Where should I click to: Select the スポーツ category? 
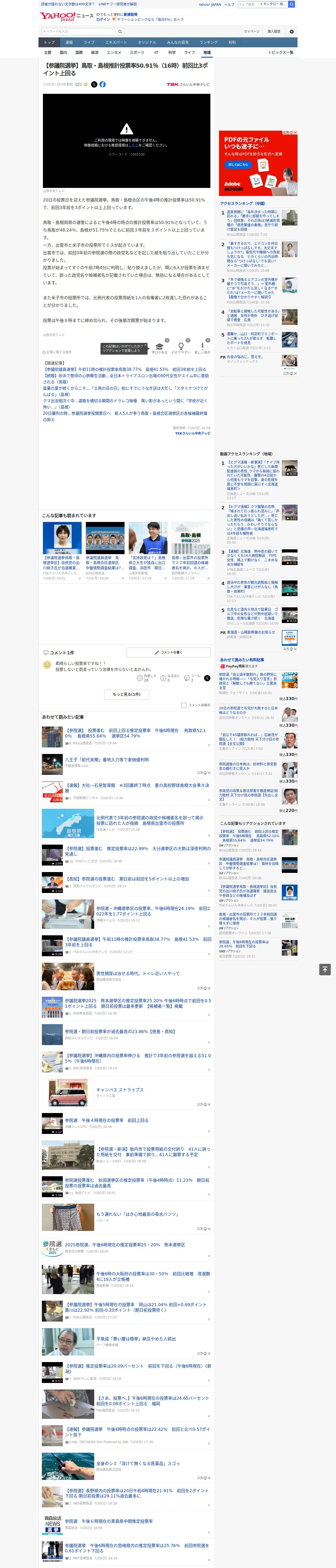137,52
